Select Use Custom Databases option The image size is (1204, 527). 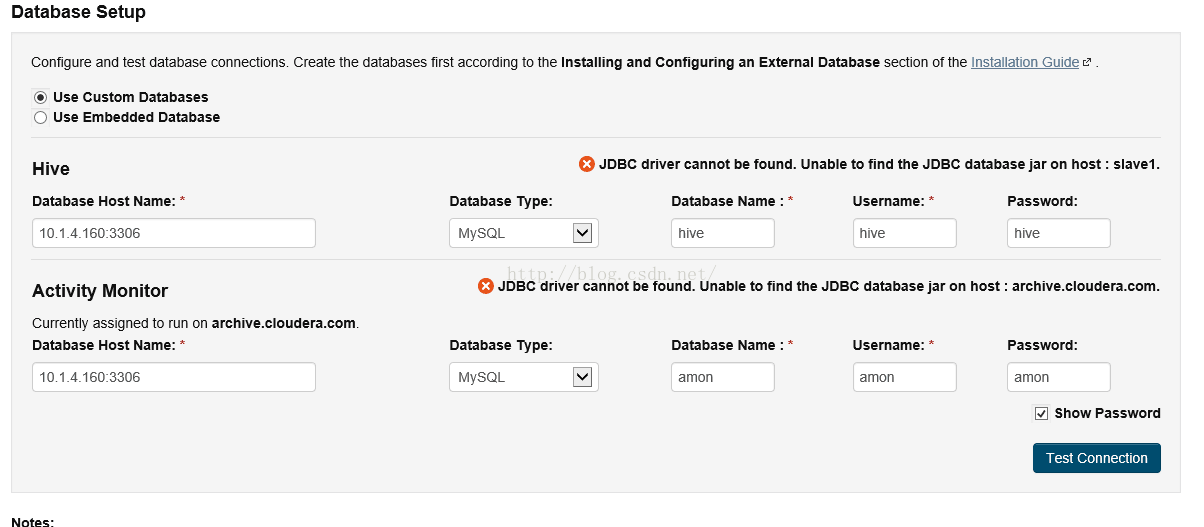point(40,97)
